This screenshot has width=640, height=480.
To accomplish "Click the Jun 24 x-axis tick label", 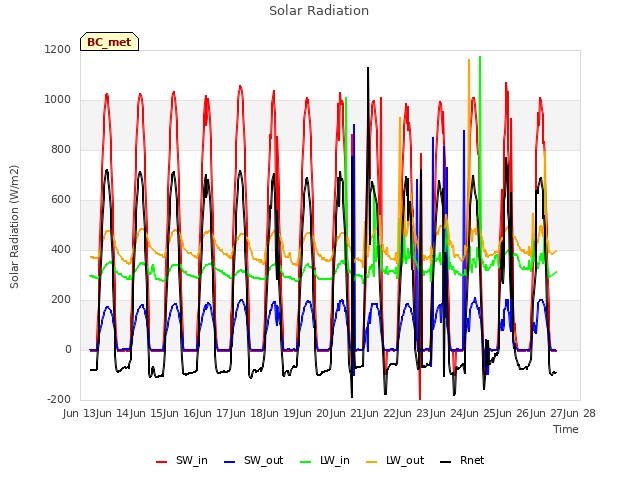I will pos(447,413).
